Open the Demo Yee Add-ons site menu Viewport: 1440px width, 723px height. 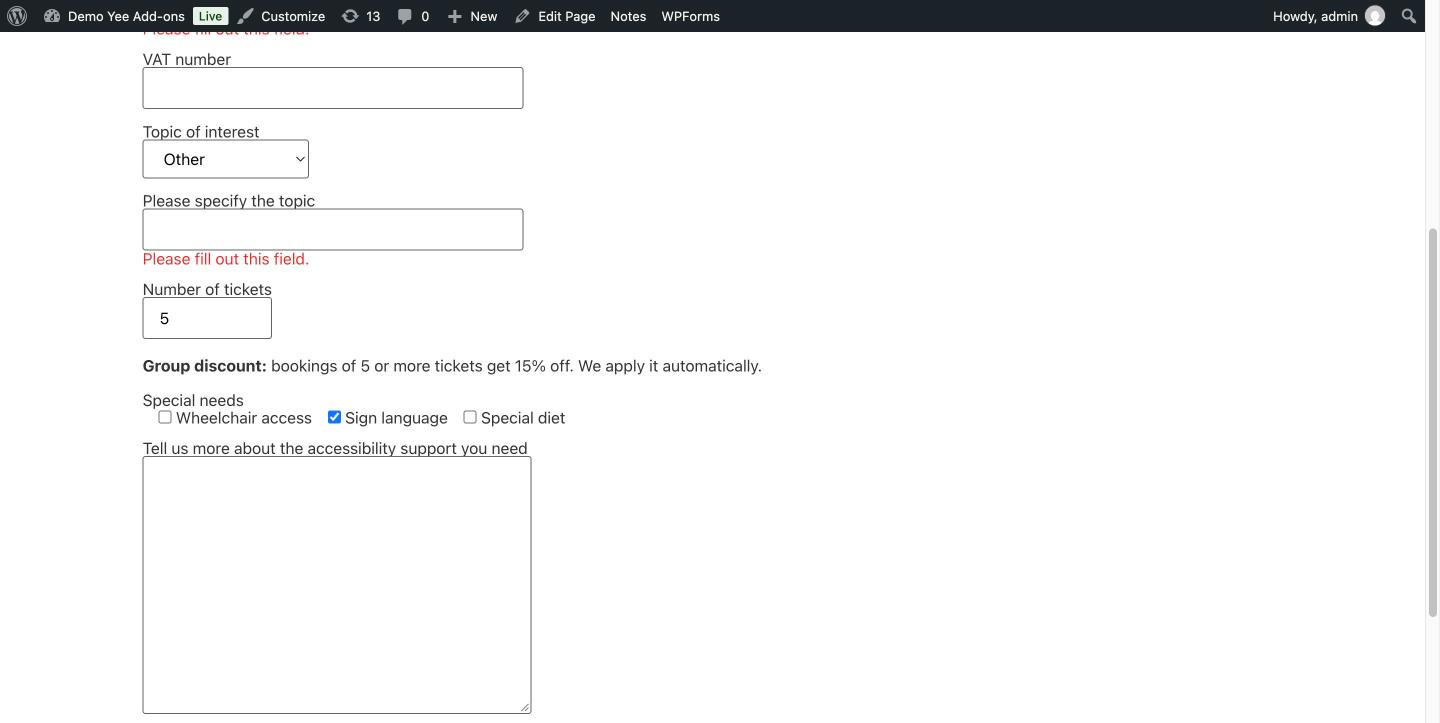[114, 16]
